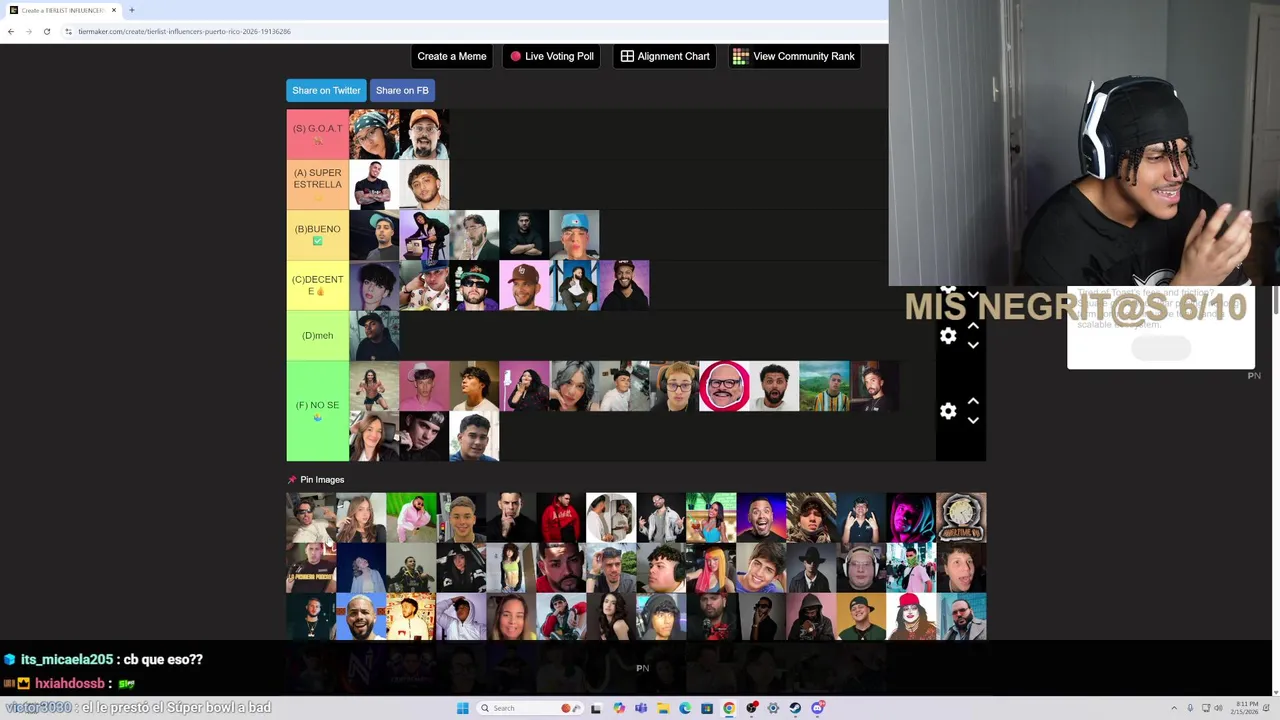Reload the TierMaker page
The image size is (1280, 720).
46,31
